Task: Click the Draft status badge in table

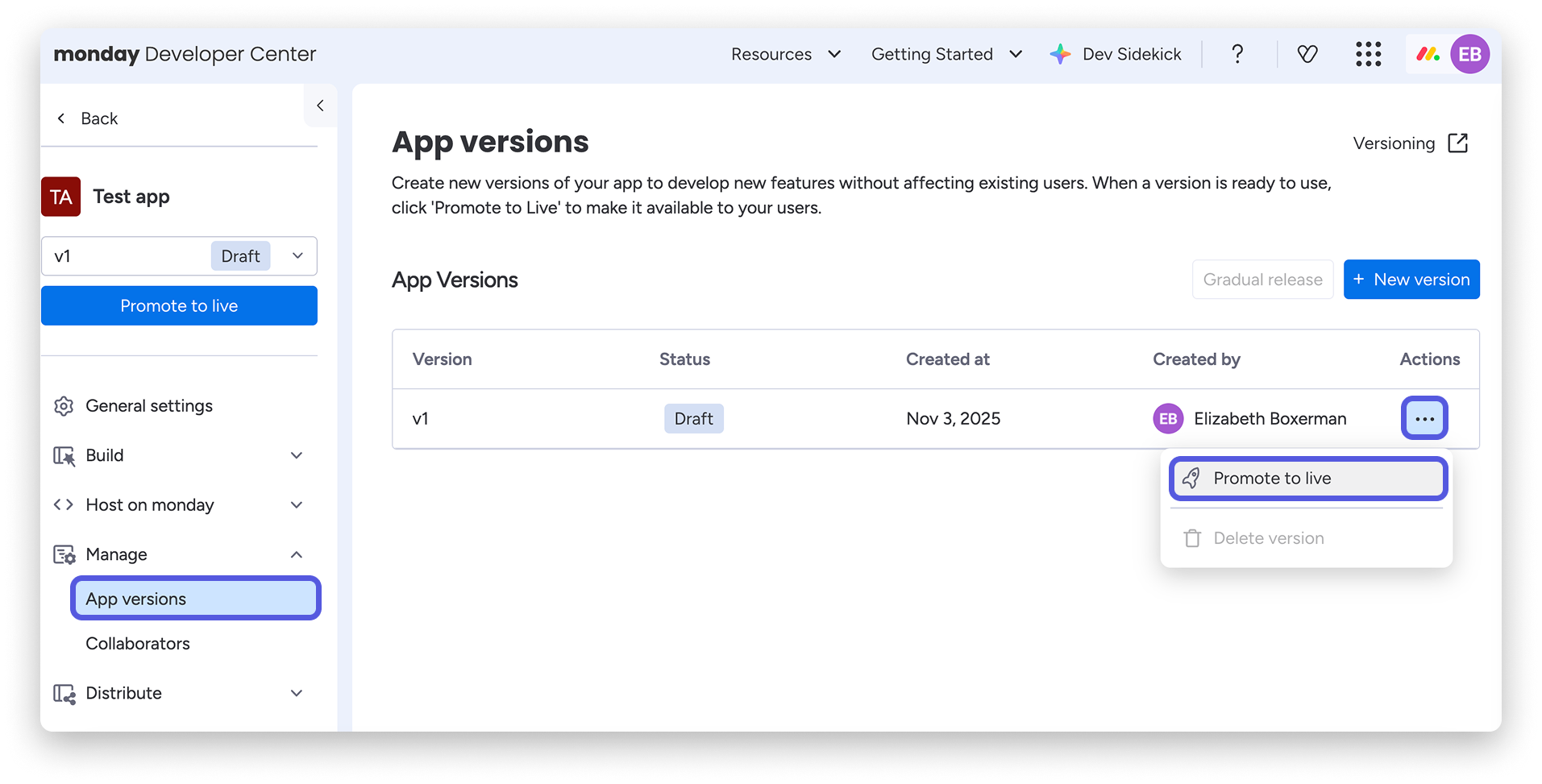Action: (x=694, y=419)
